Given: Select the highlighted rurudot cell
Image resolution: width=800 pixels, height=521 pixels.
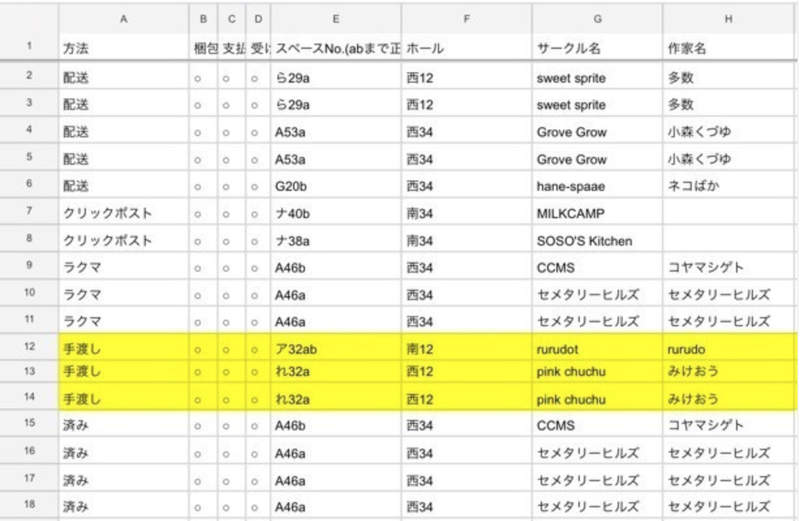Looking at the screenshot, I should (x=596, y=344).
